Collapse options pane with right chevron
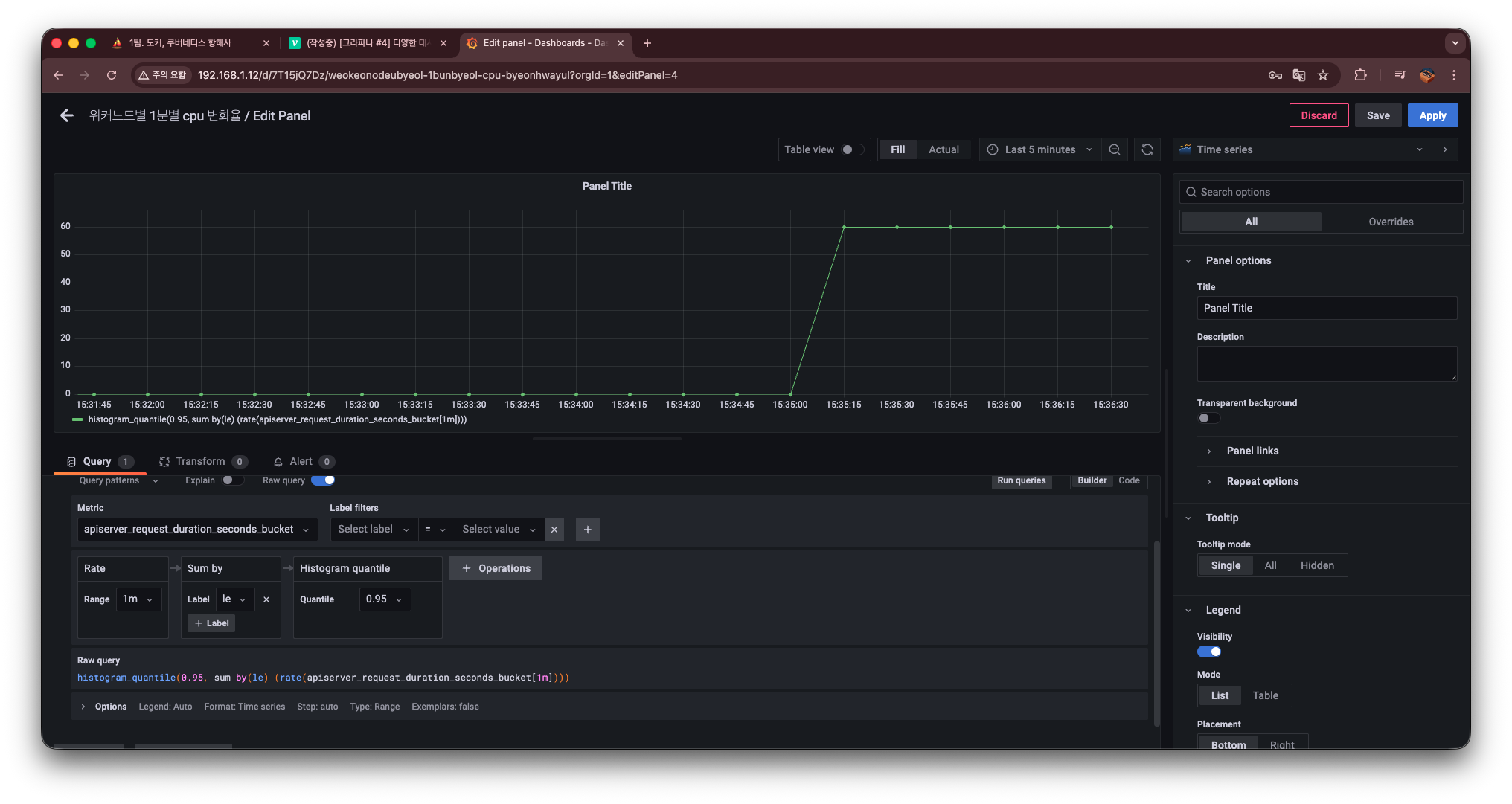Viewport: 1512px width, 804px height. coord(1445,149)
